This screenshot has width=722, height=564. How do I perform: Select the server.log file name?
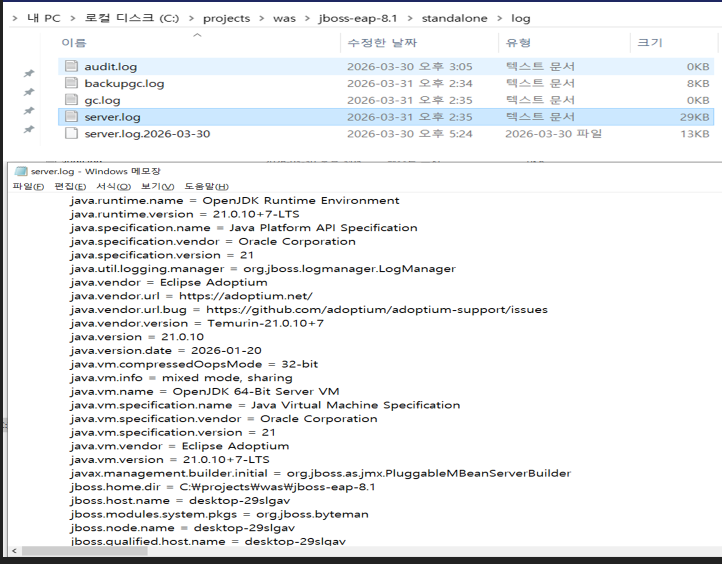click(x=112, y=117)
